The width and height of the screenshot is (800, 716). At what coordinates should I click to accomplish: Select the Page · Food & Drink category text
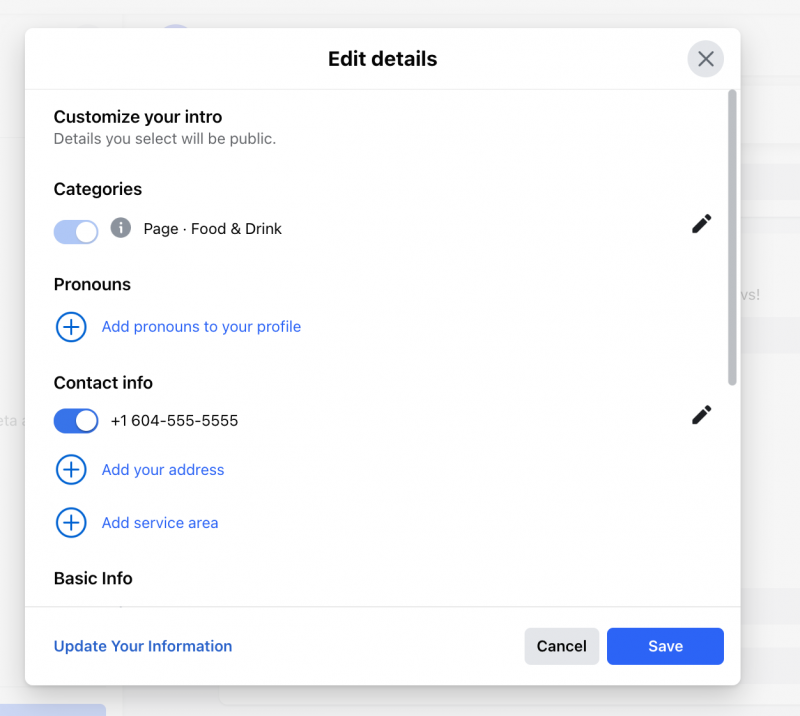(x=212, y=229)
